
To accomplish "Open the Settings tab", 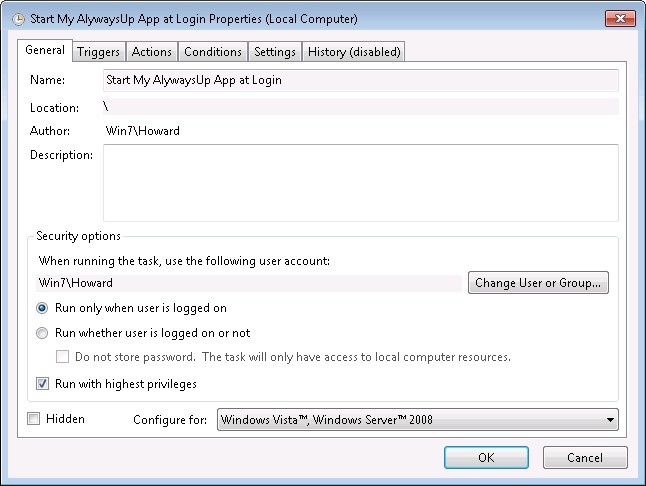I will click(275, 52).
